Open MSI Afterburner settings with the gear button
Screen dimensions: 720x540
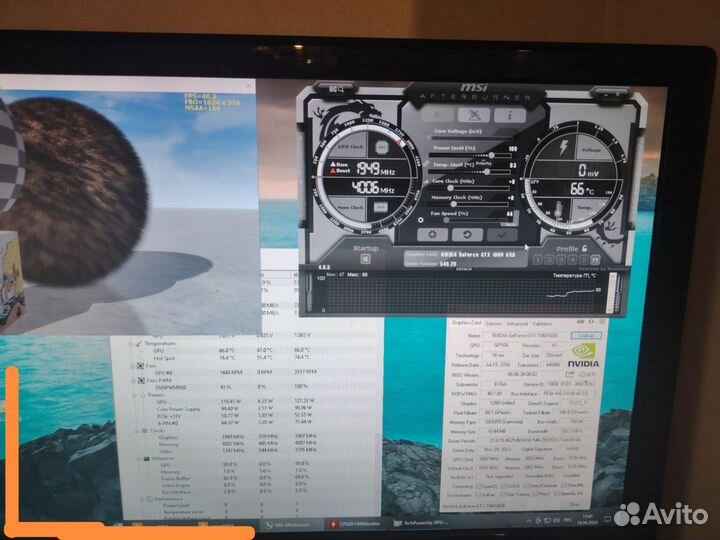pyautogui.click(x=432, y=235)
